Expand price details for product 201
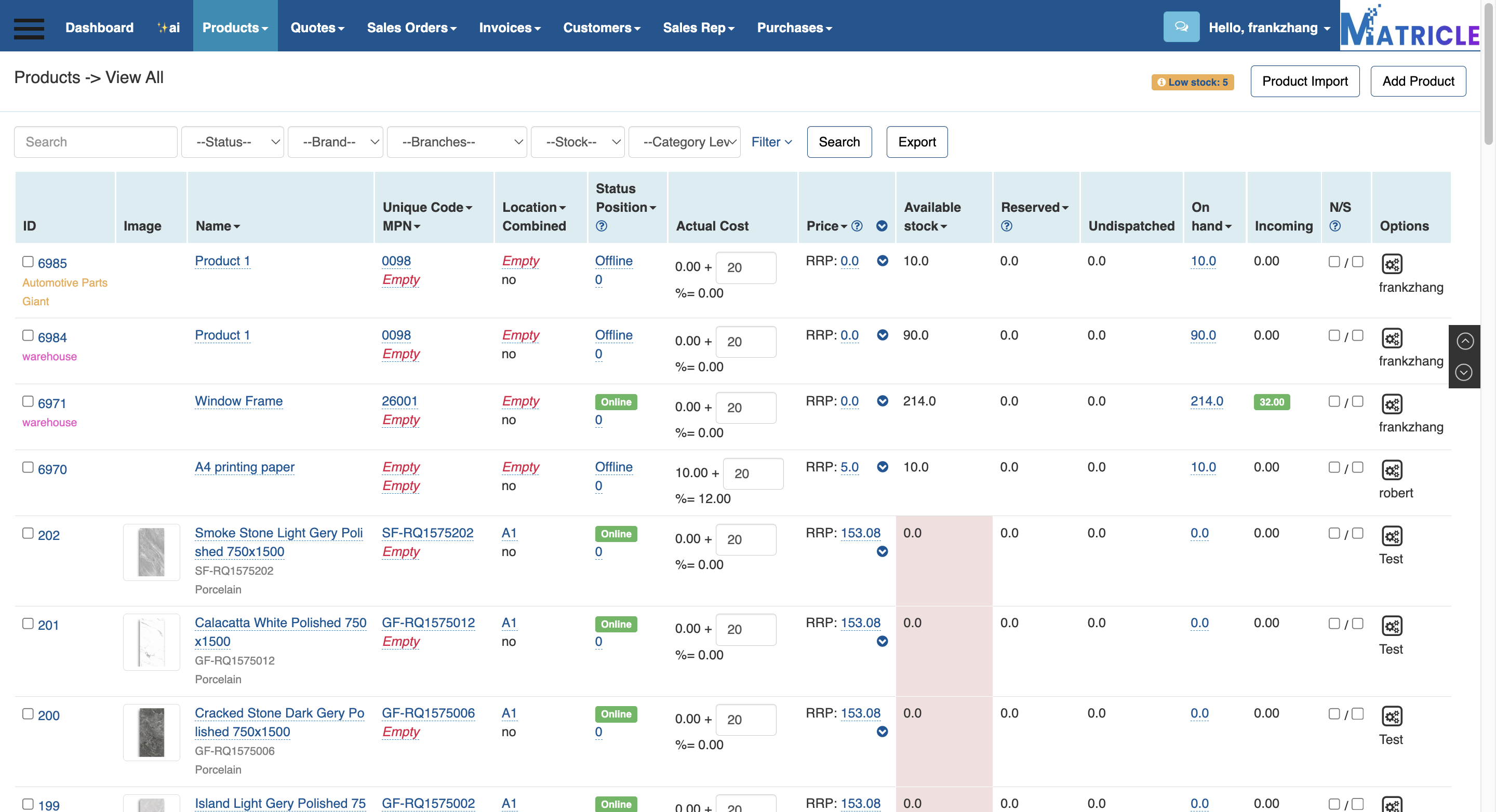The height and width of the screenshot is (812, 1496). click(882, 641)
